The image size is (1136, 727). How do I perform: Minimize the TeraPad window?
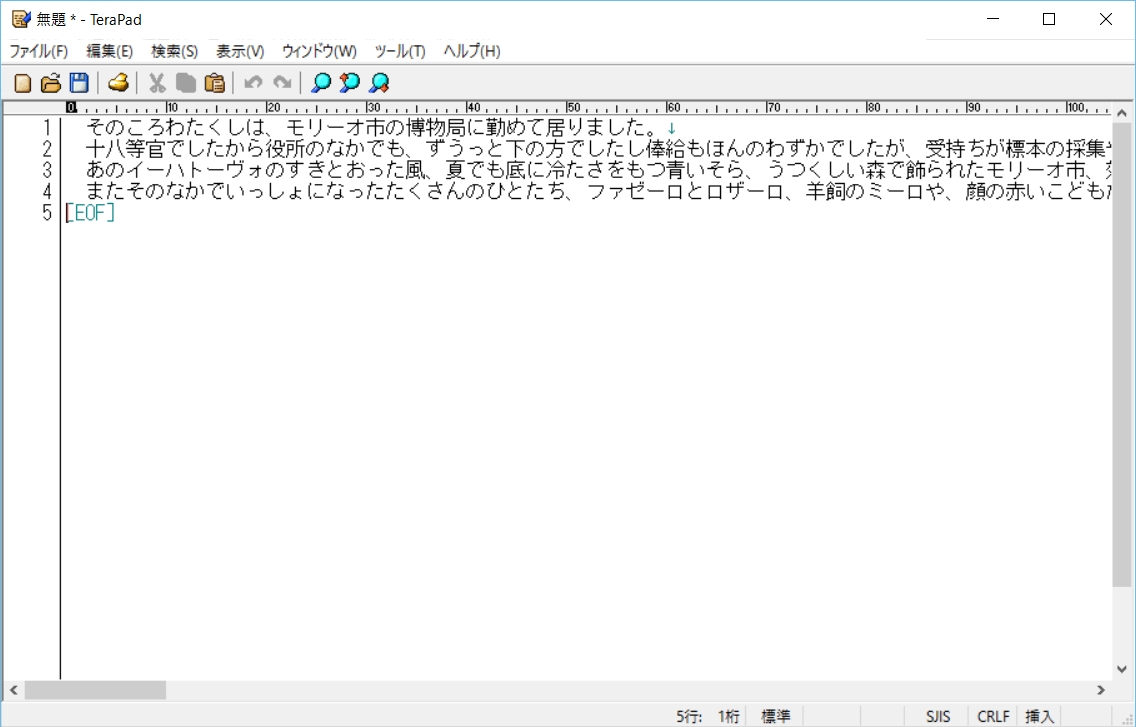[x=993, y=20]
